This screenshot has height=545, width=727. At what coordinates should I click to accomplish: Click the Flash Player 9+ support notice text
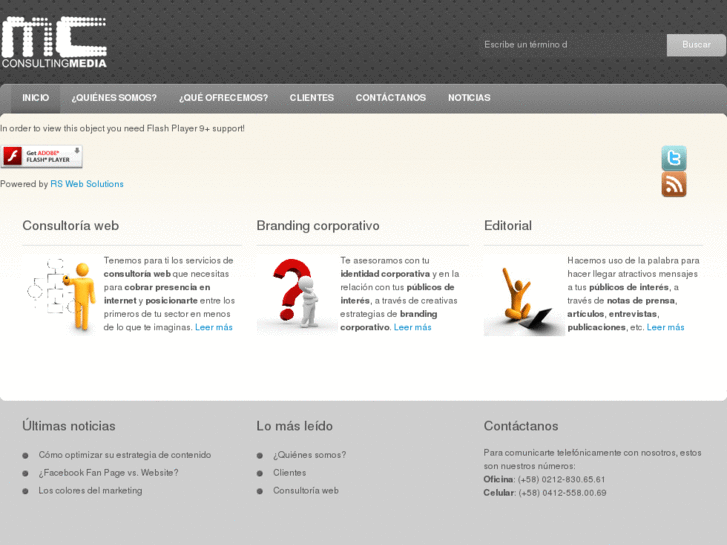tap(122, 128)
